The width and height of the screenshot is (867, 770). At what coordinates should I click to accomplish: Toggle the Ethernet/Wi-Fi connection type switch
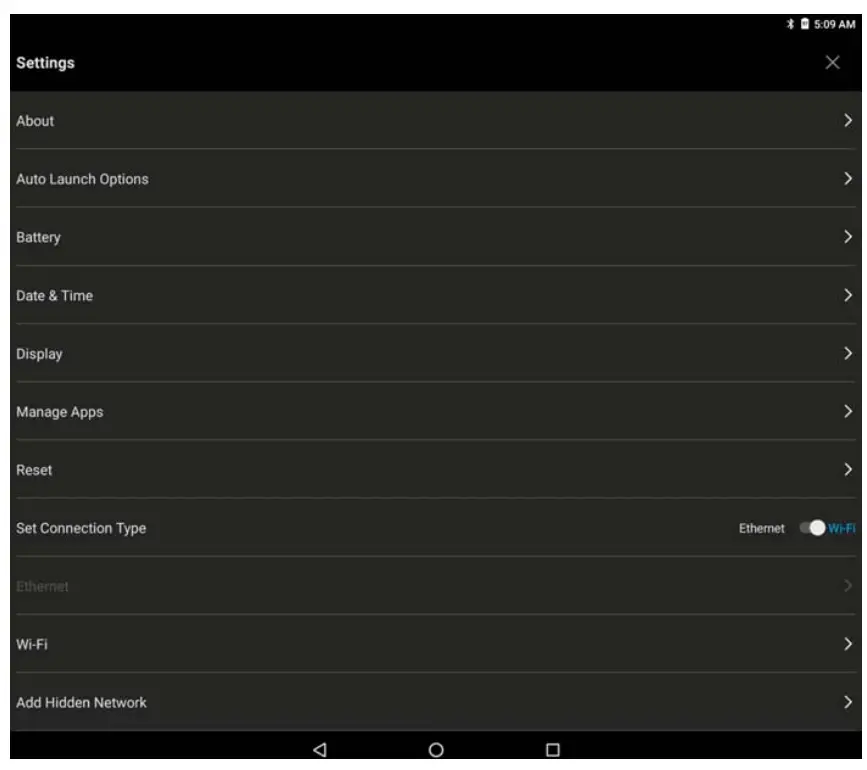[812, 528]
